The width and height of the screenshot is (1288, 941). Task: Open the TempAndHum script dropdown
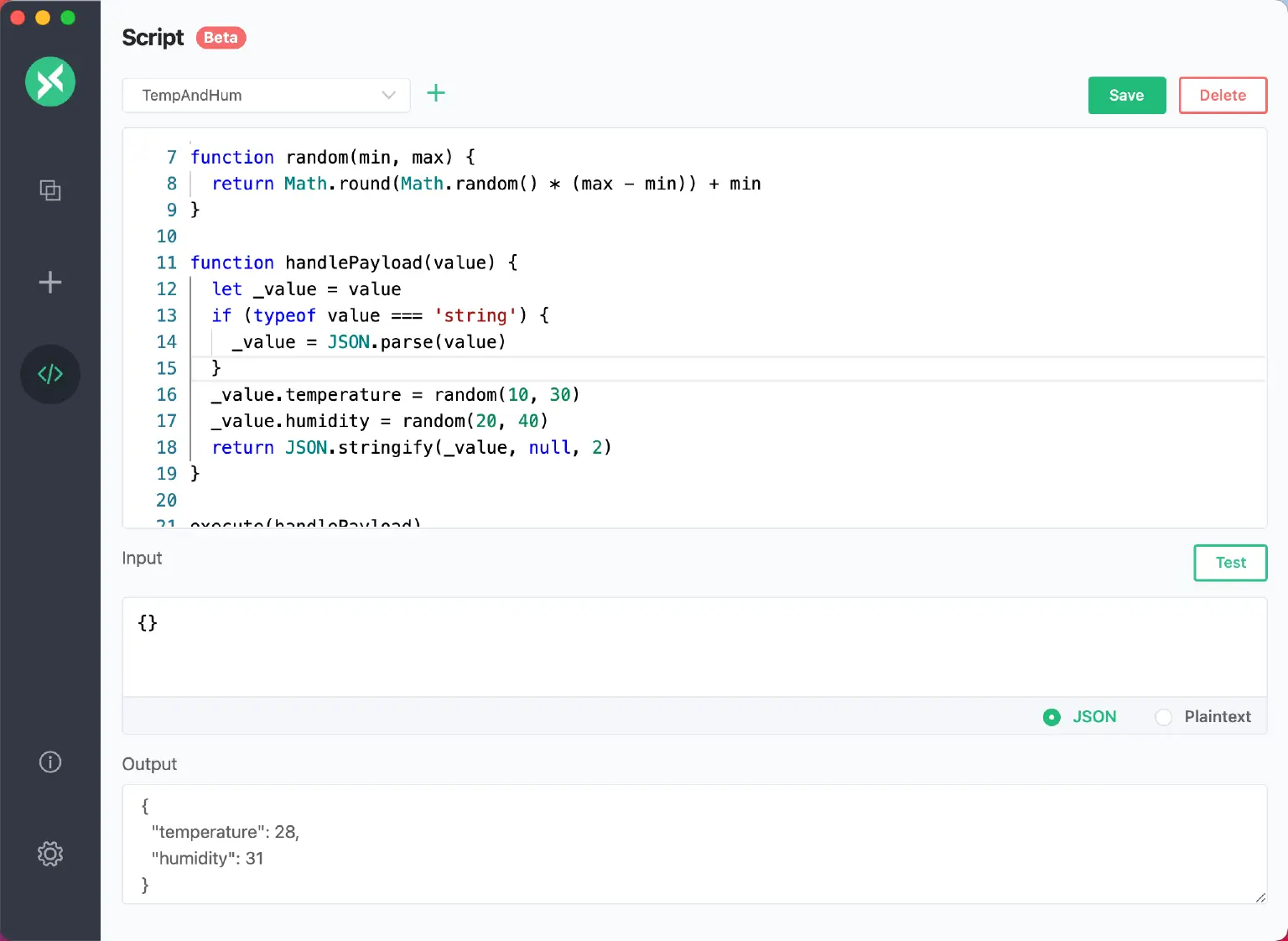pos(252,96)
